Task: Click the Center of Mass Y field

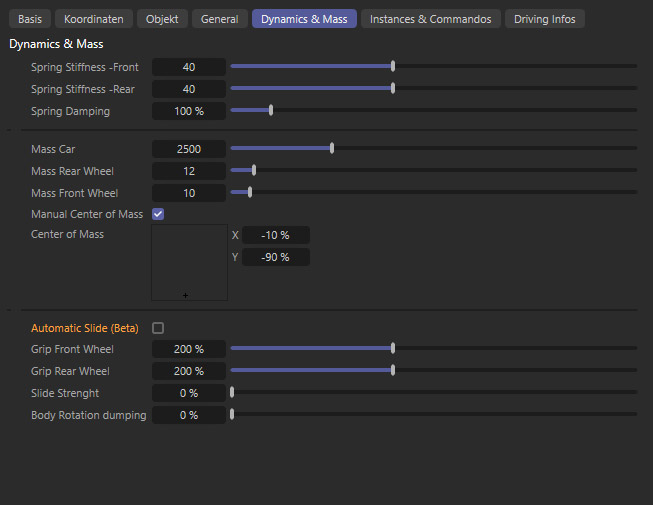Action: (x=275, y=257)
